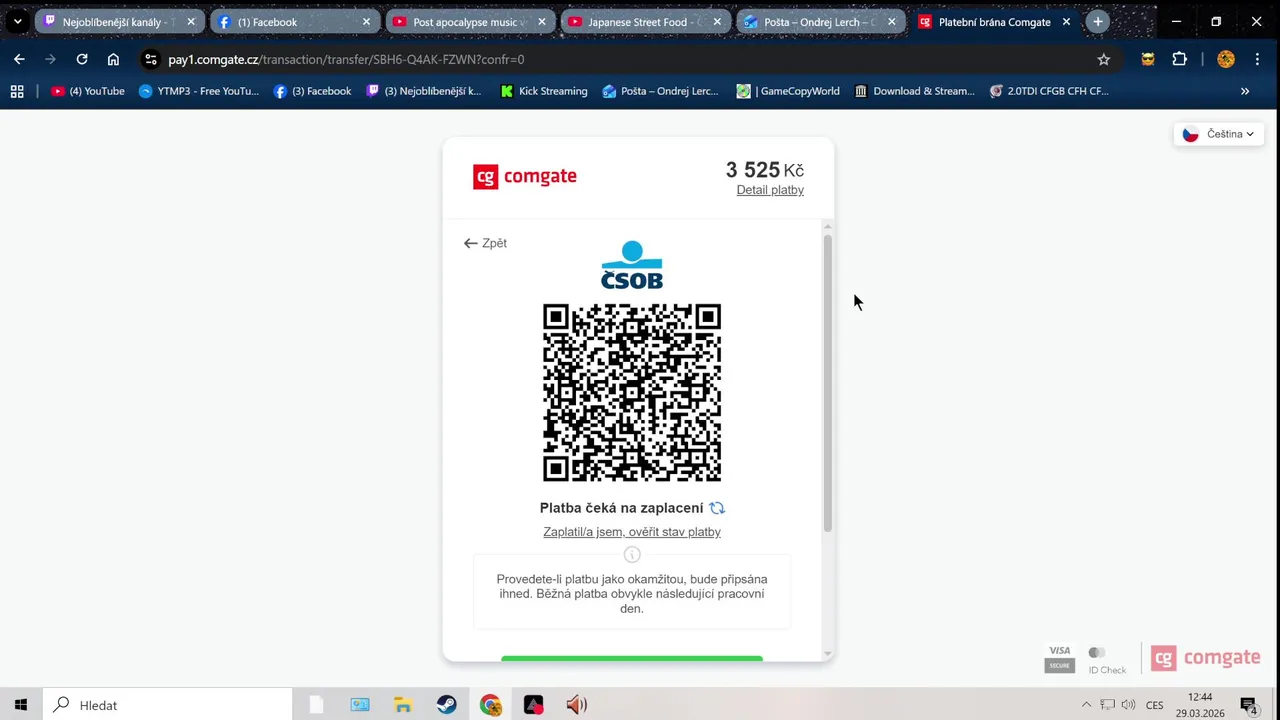Open the Chrome profile avatar

1226,59
